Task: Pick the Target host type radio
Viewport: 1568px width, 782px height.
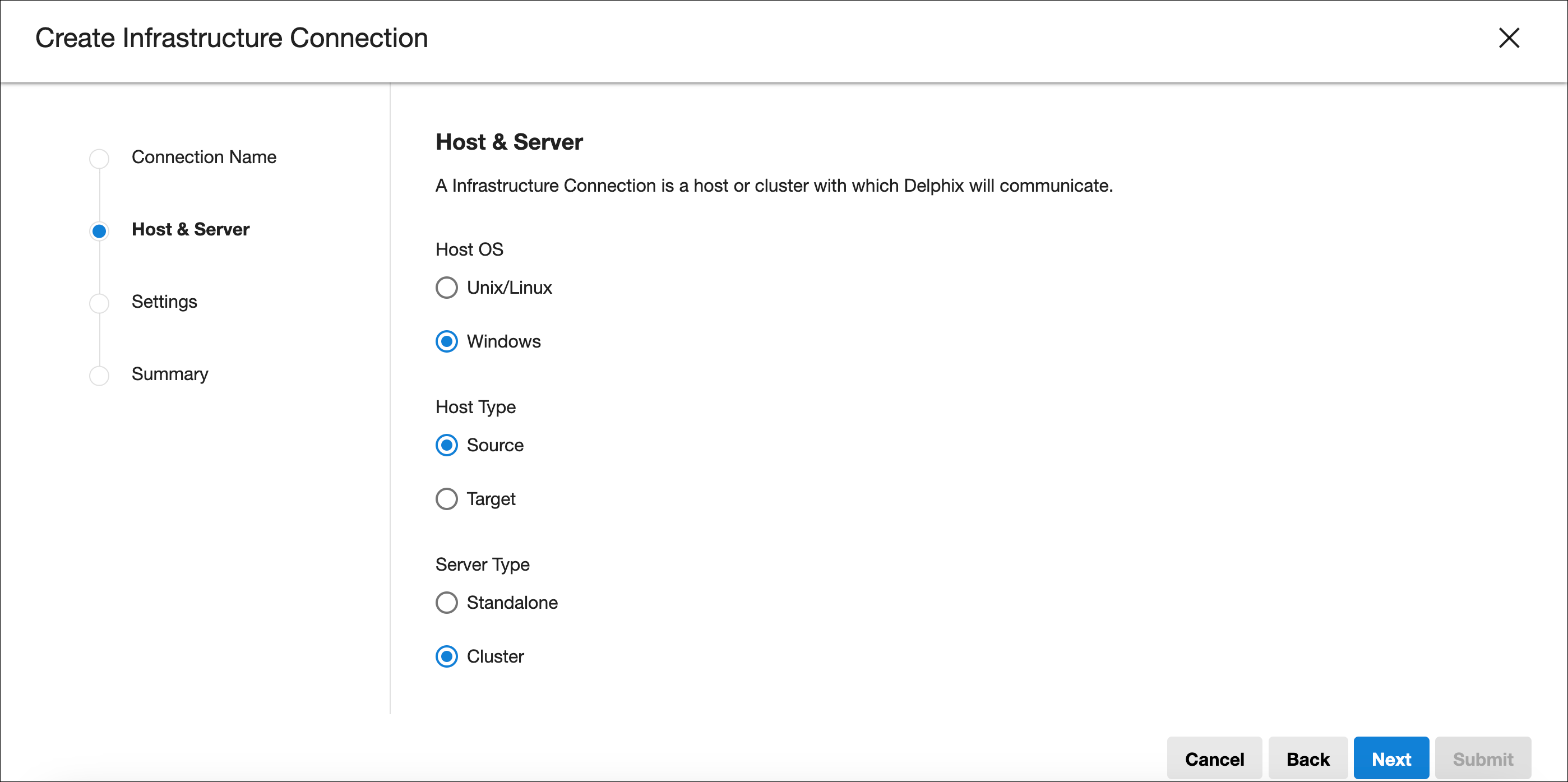Action: [446, 499]
